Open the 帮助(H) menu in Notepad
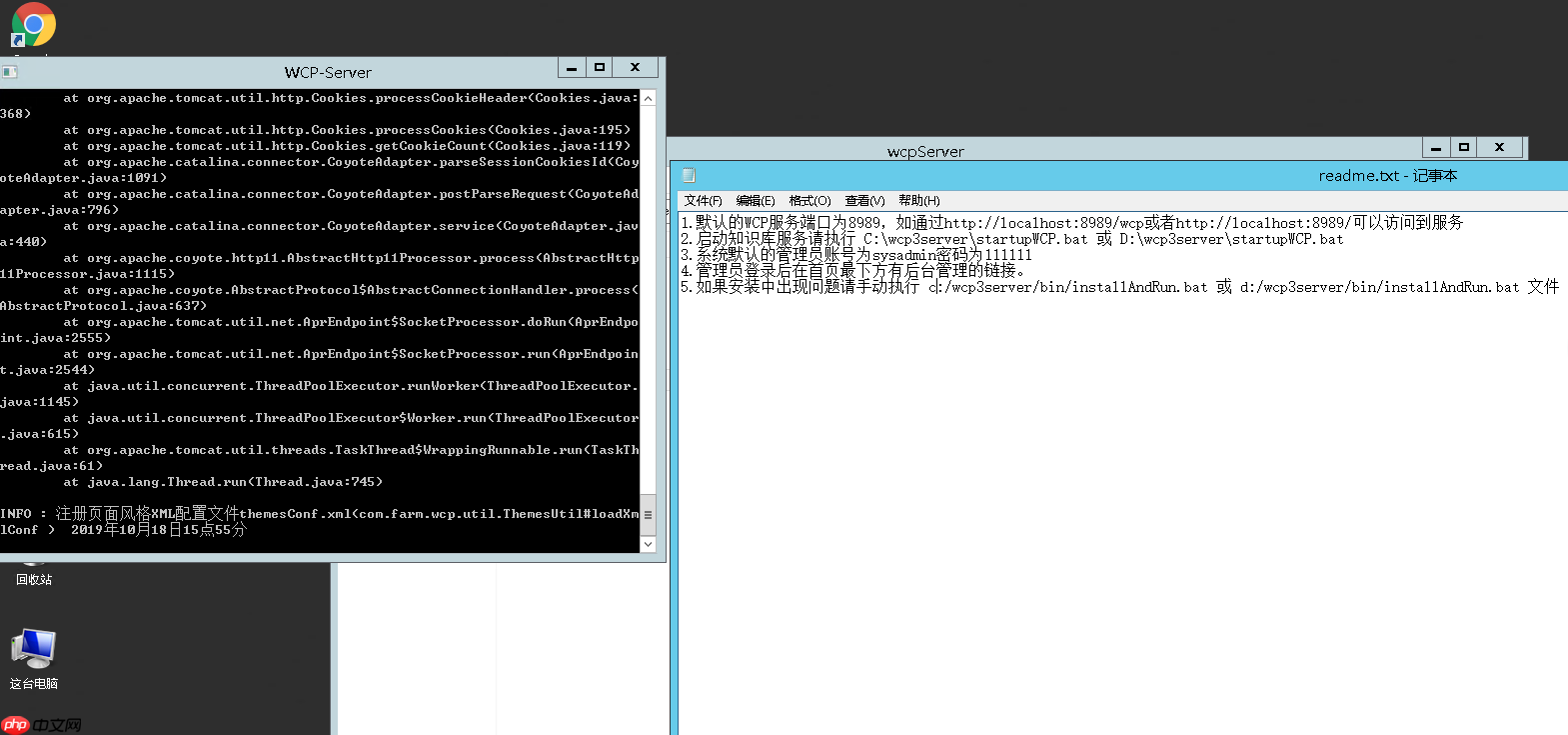This screenshot has width=1568, height=735. pos(918,201)
